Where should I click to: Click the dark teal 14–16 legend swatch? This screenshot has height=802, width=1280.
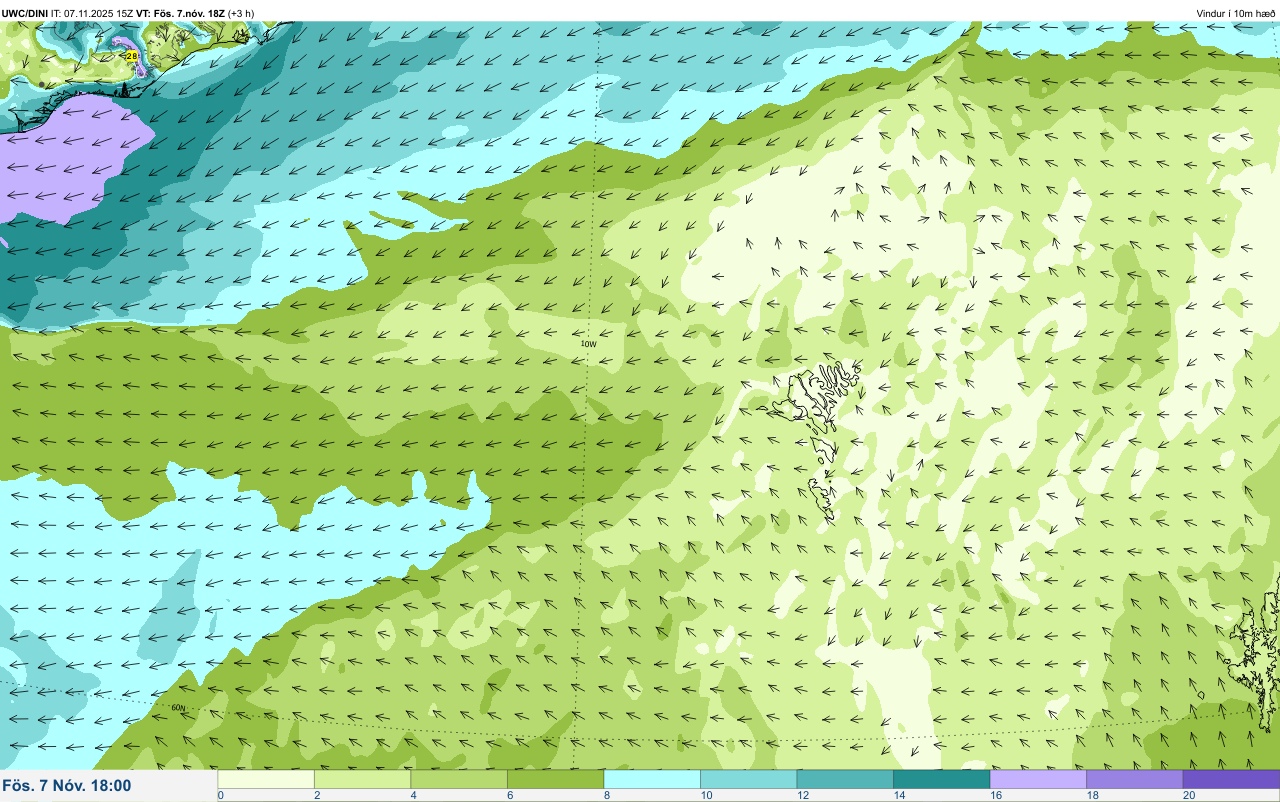[941, 779]
